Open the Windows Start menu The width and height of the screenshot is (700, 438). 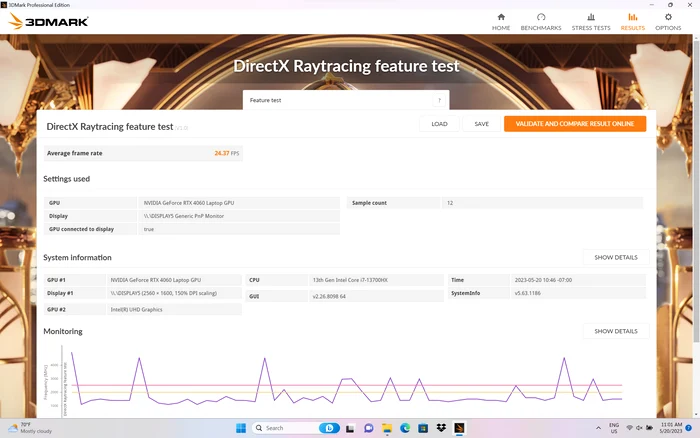[x=241, y=428]
